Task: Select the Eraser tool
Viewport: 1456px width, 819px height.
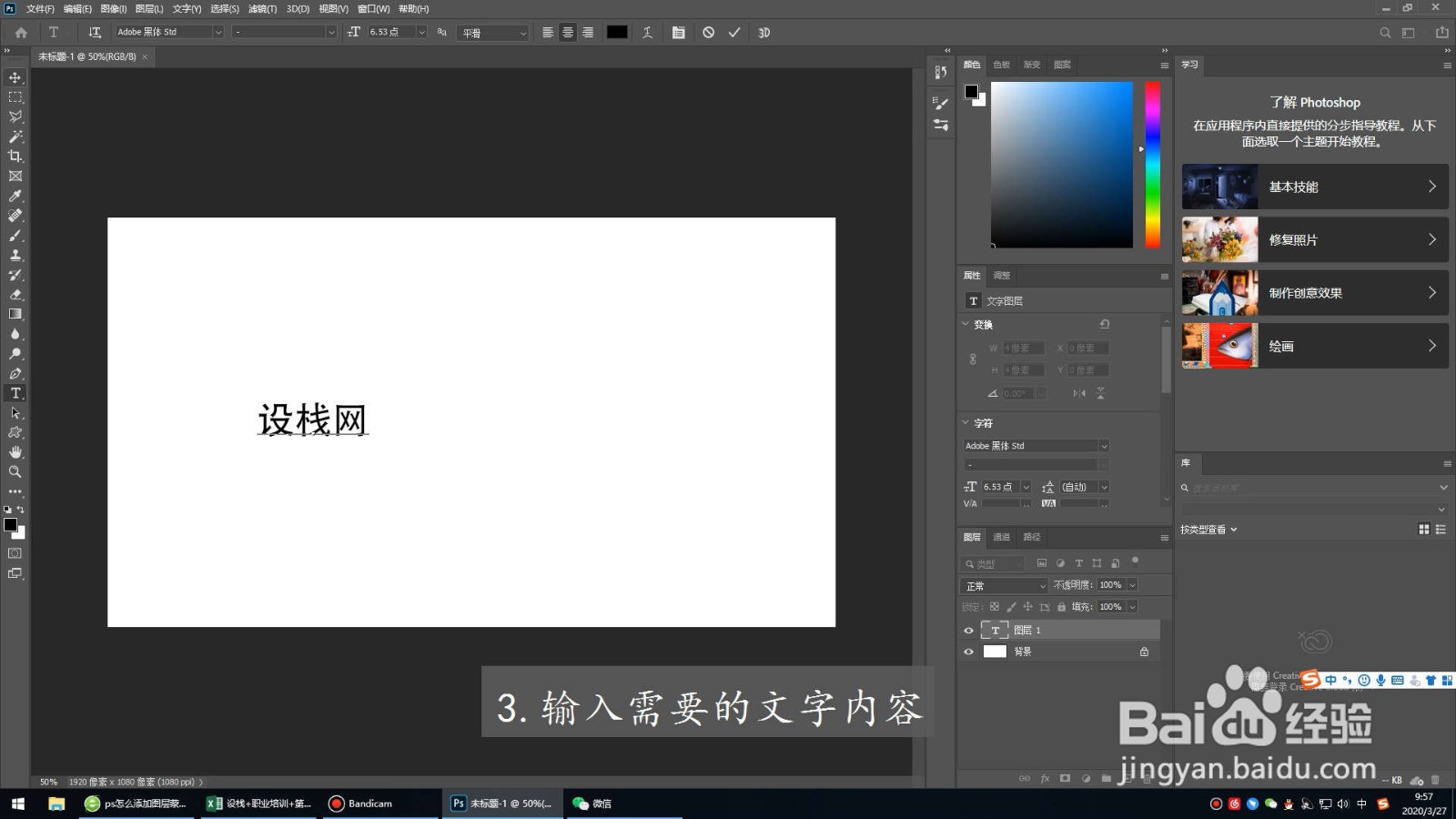Action: tap(15, 295)
